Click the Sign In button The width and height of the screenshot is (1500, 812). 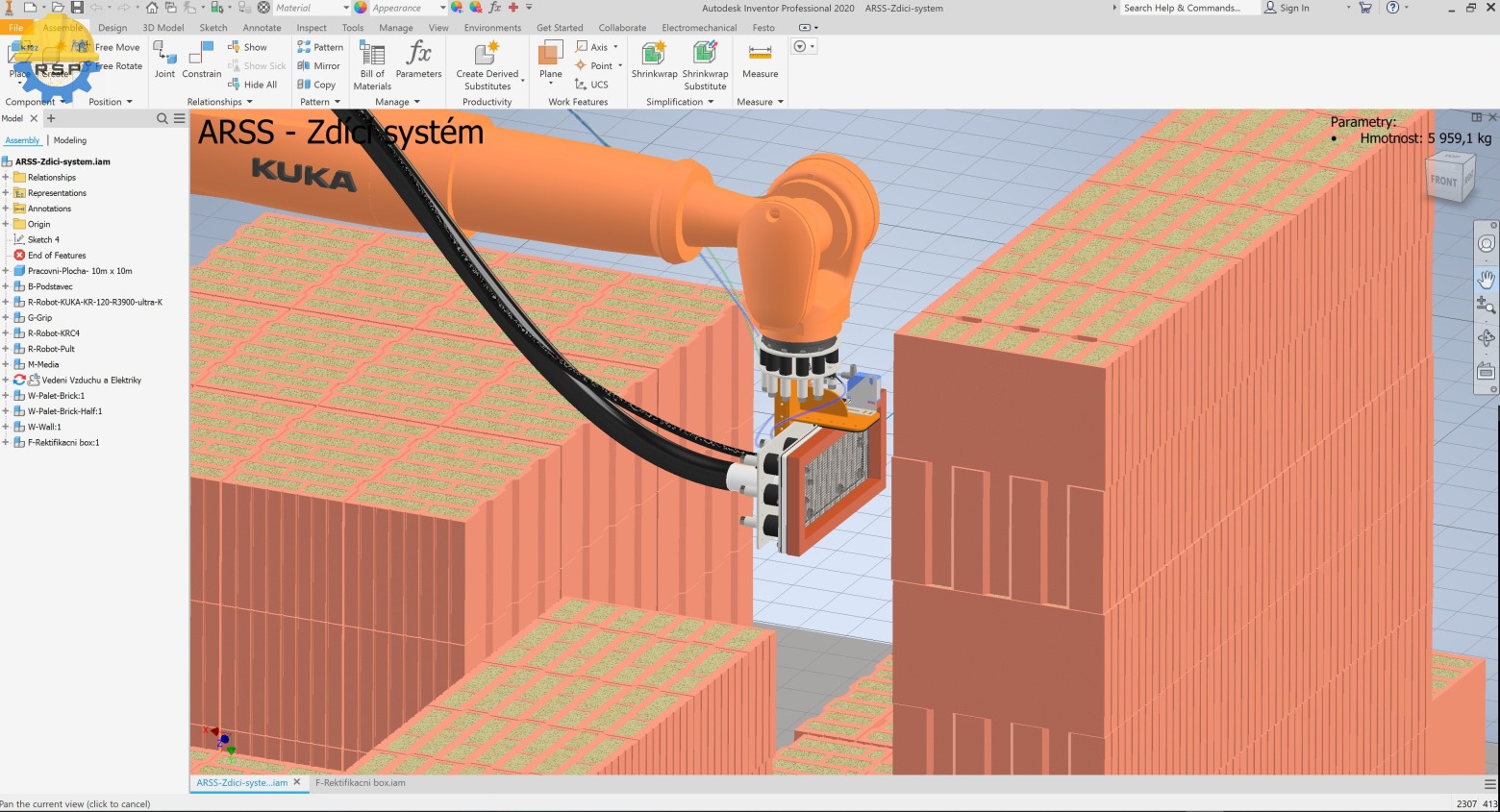coord(1287,8)
